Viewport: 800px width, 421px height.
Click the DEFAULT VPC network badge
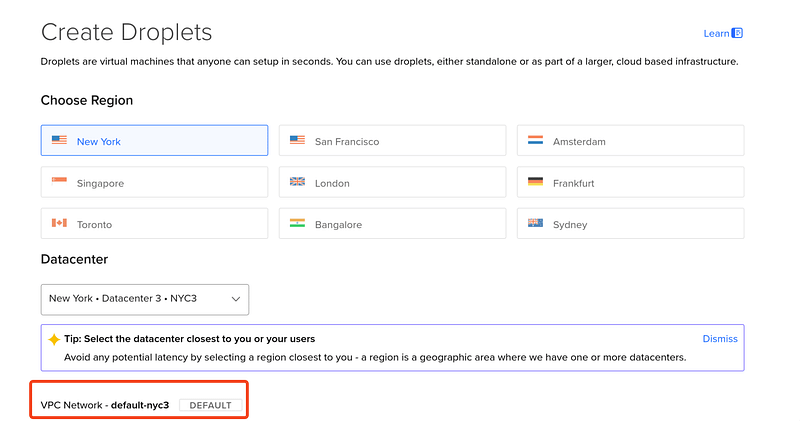point(210,405)
